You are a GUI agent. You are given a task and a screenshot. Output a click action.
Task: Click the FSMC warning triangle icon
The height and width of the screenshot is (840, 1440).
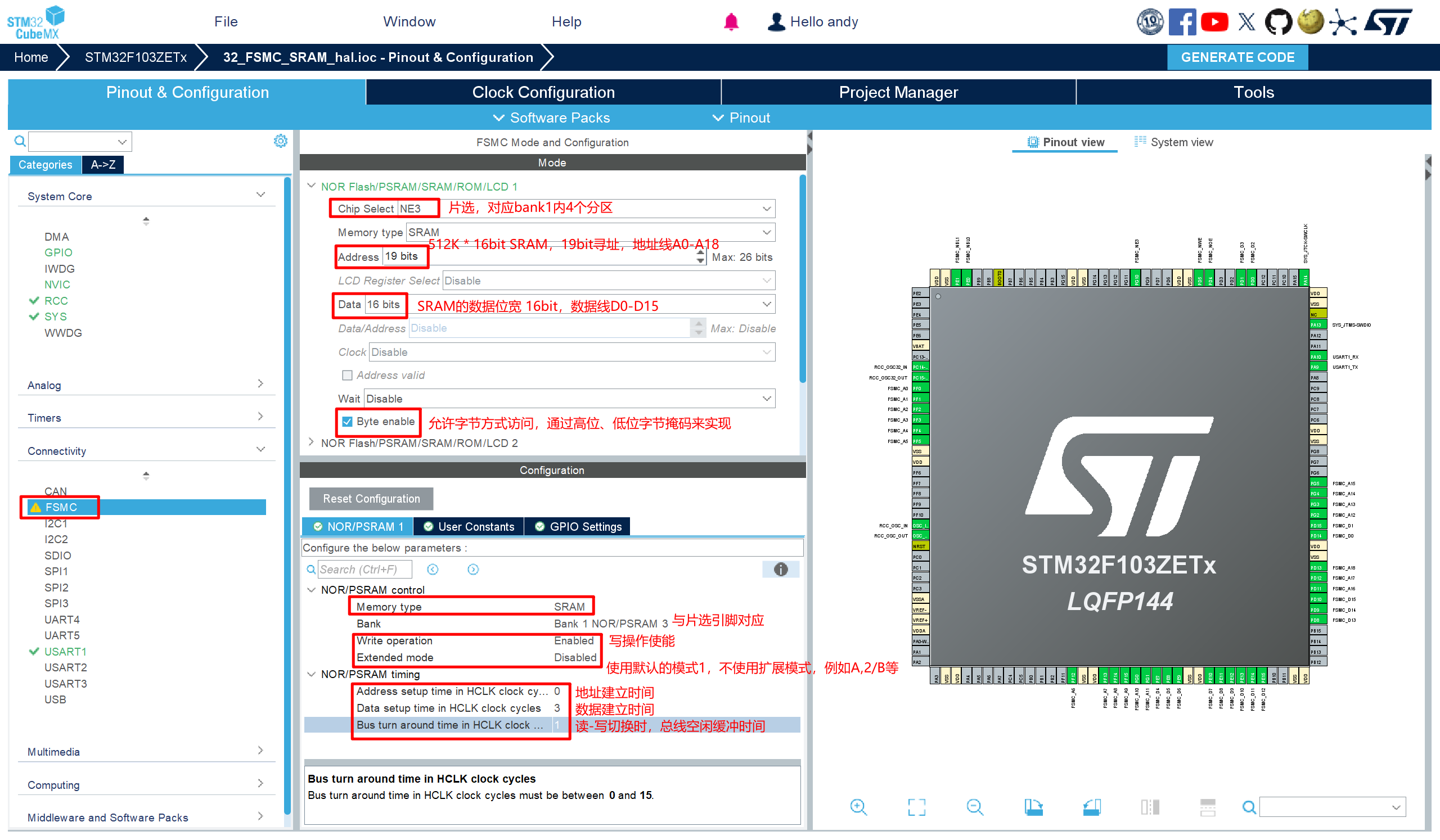pos(35,507)
